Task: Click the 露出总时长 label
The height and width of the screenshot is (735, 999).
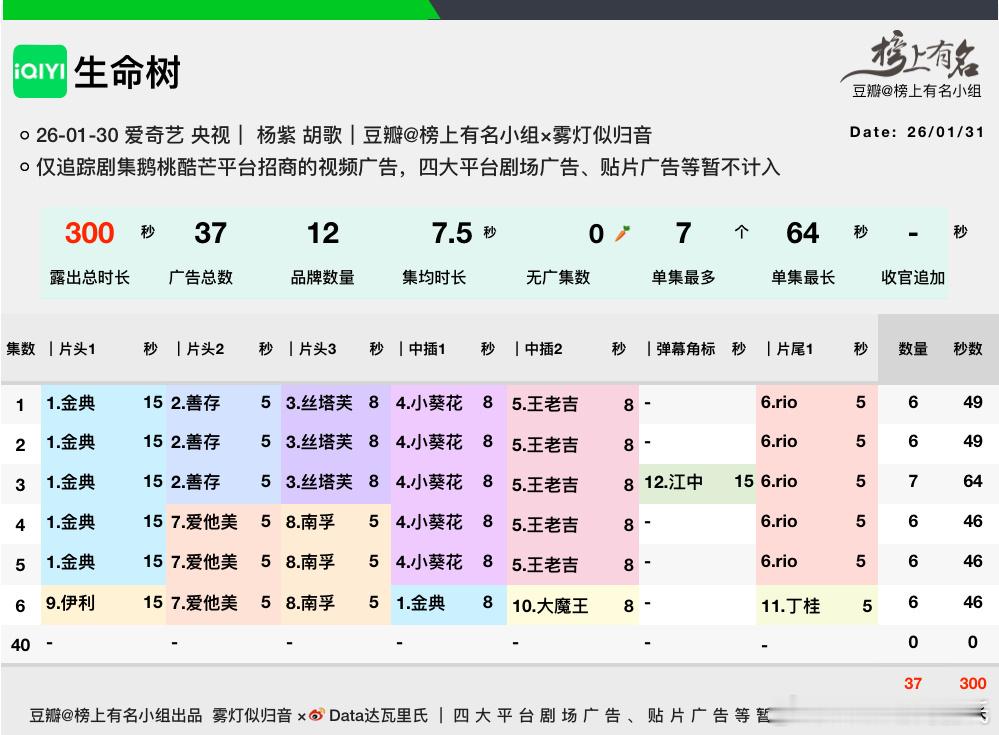Action: coord(89,278)
